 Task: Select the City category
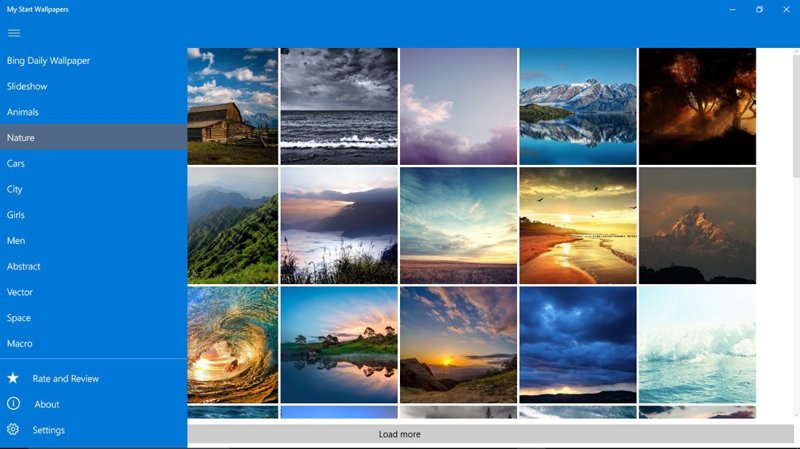point(93,189)
